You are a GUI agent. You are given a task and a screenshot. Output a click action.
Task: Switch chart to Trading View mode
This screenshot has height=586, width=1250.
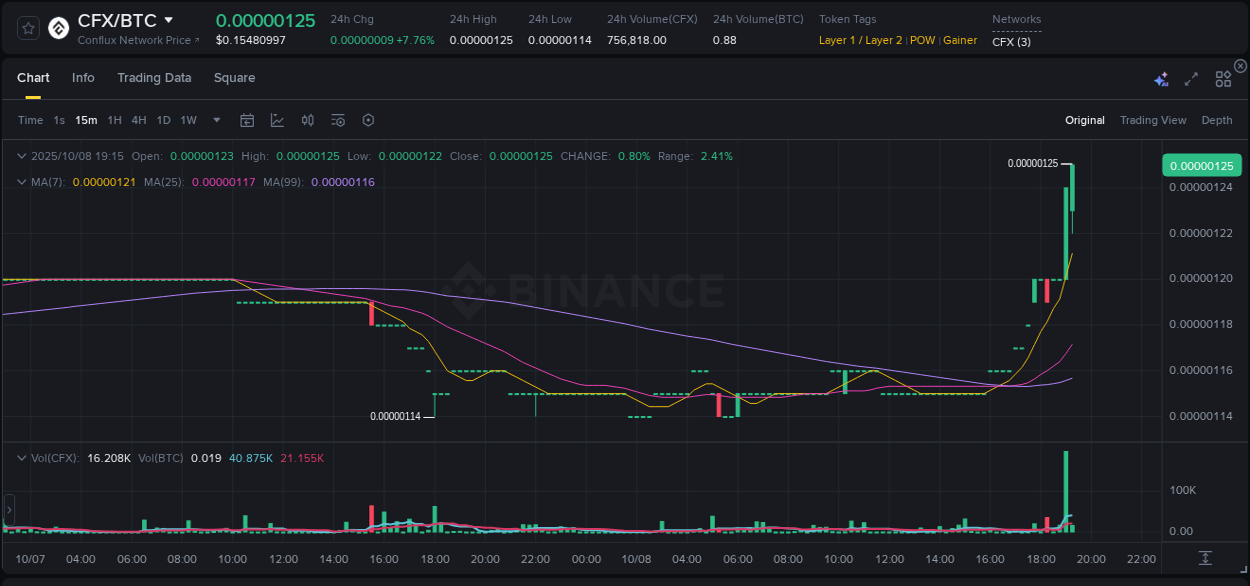(x=1153, y=120)
